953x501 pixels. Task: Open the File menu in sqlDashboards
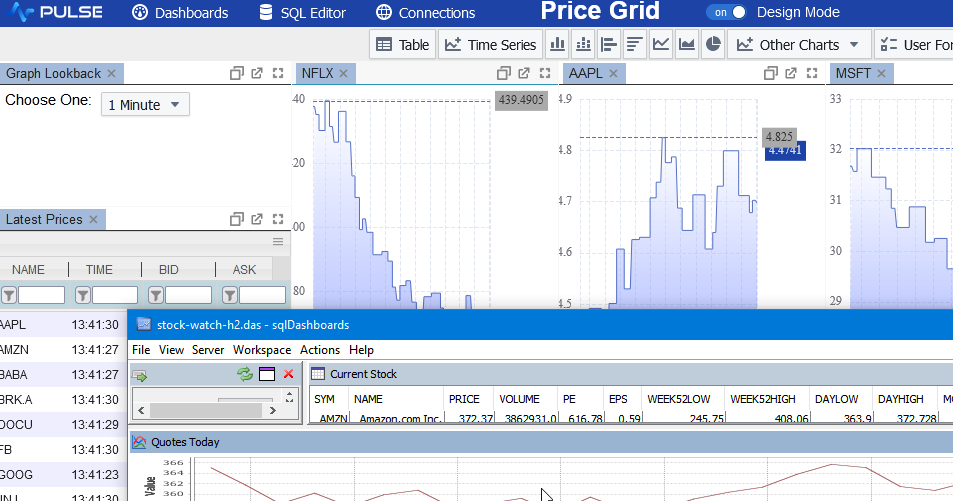click(x=141, y=350)
